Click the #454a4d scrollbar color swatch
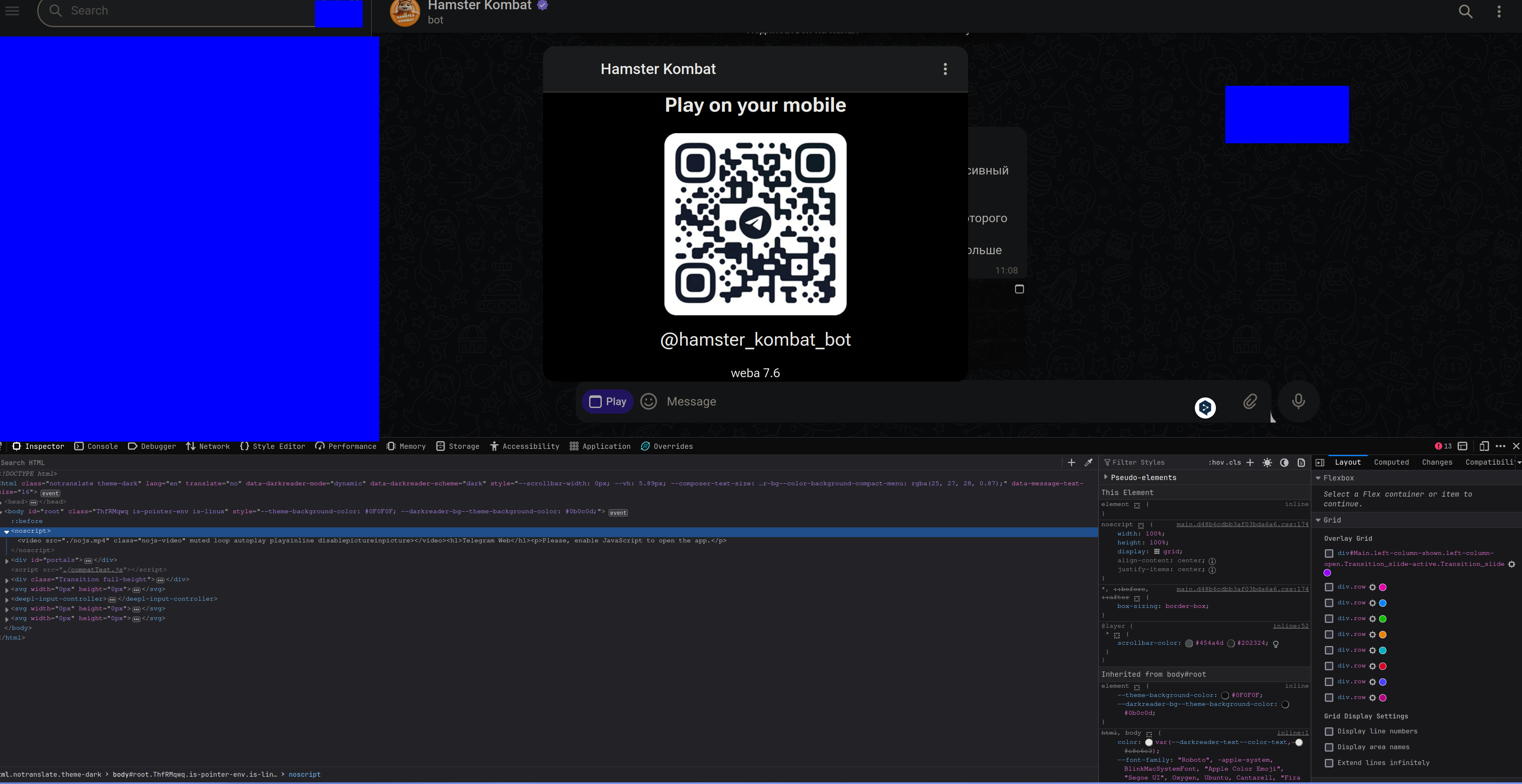The width and height of the screenshot is (1522, 784). click(x=1189, y=644)
